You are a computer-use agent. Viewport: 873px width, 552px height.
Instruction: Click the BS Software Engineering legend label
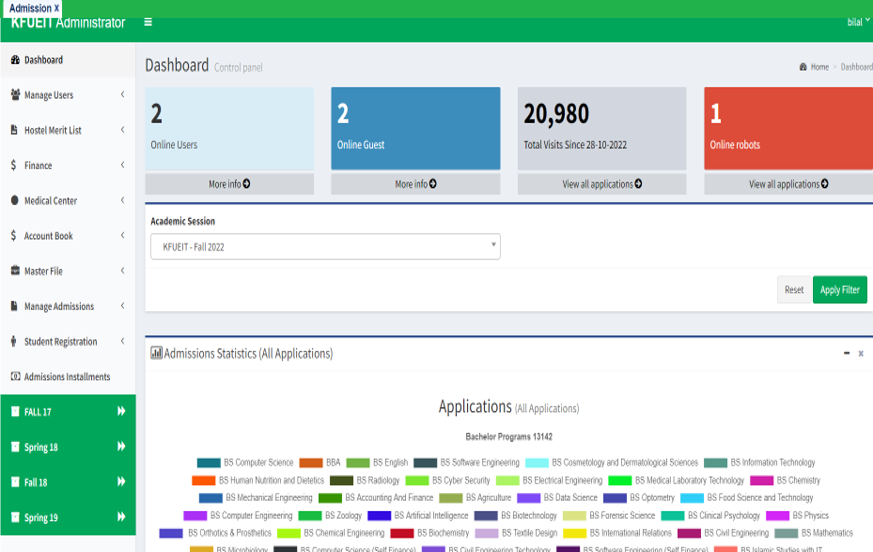480,462
